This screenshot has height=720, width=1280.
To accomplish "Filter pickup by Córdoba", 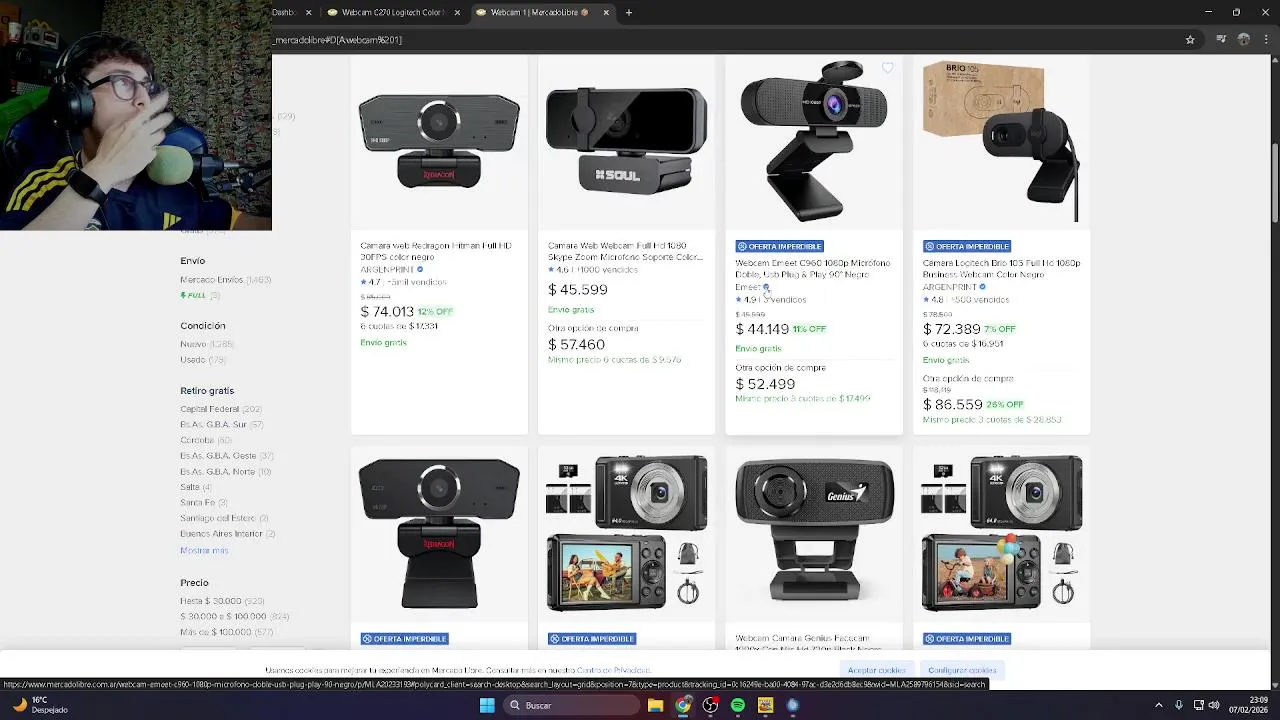I will coord(205,440).
